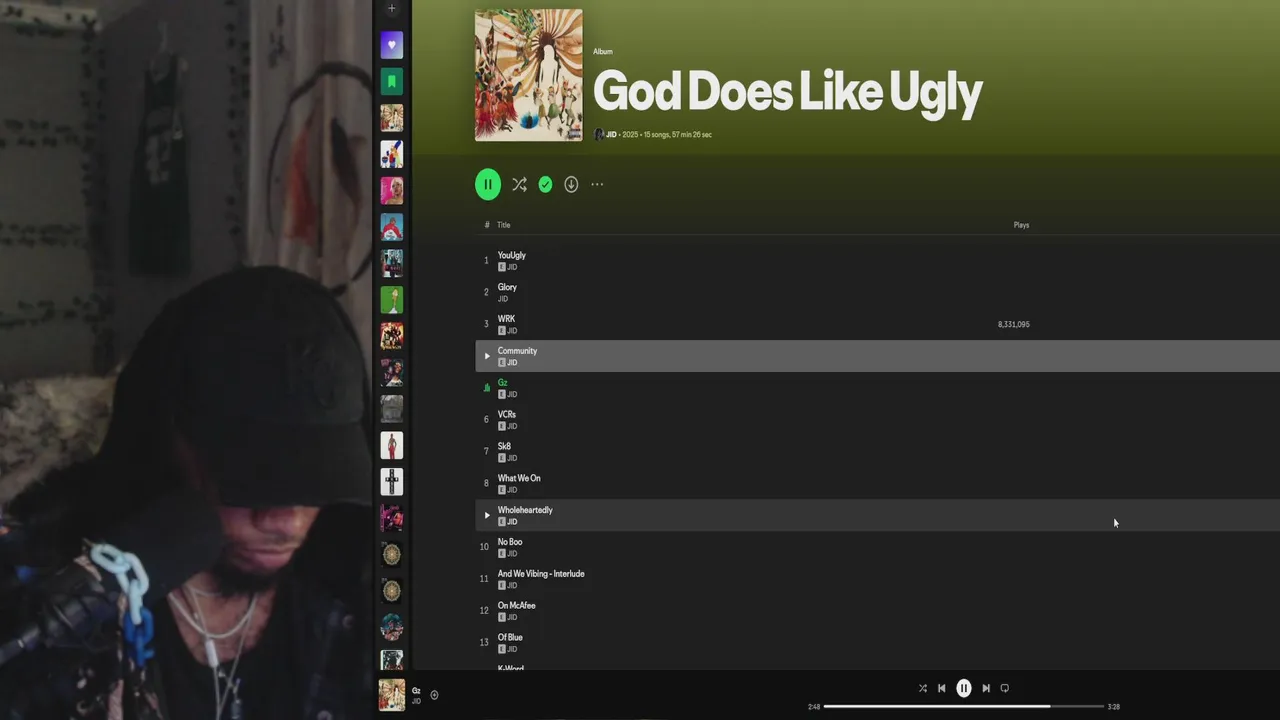Open the green bookmark Your Episodes item
The image size is (1280, 720).
tap(392, 81)
